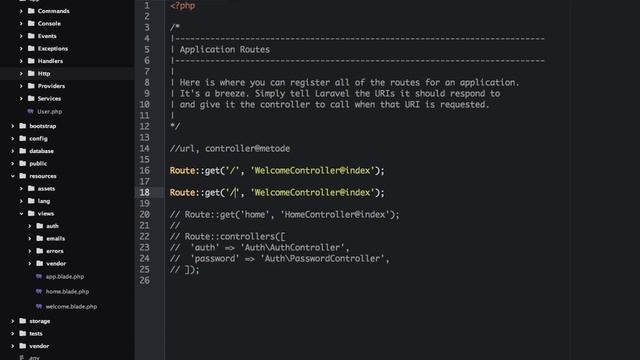640x360 pixels.
Task: Expand the Handlers folder chevron
Action: click(x=21, y=61)
